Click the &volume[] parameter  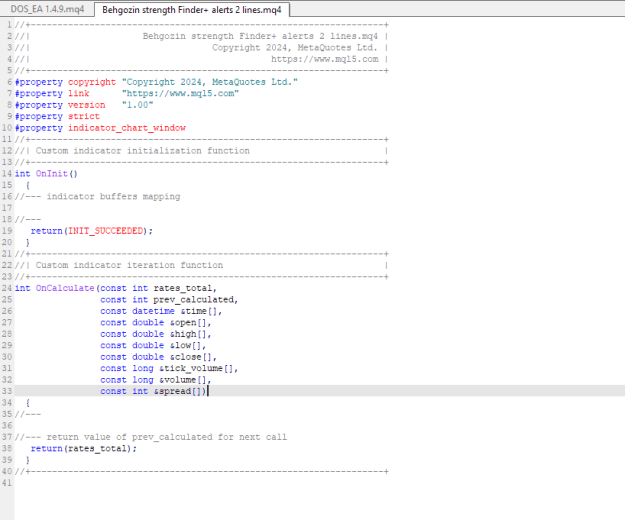point(183,380)
